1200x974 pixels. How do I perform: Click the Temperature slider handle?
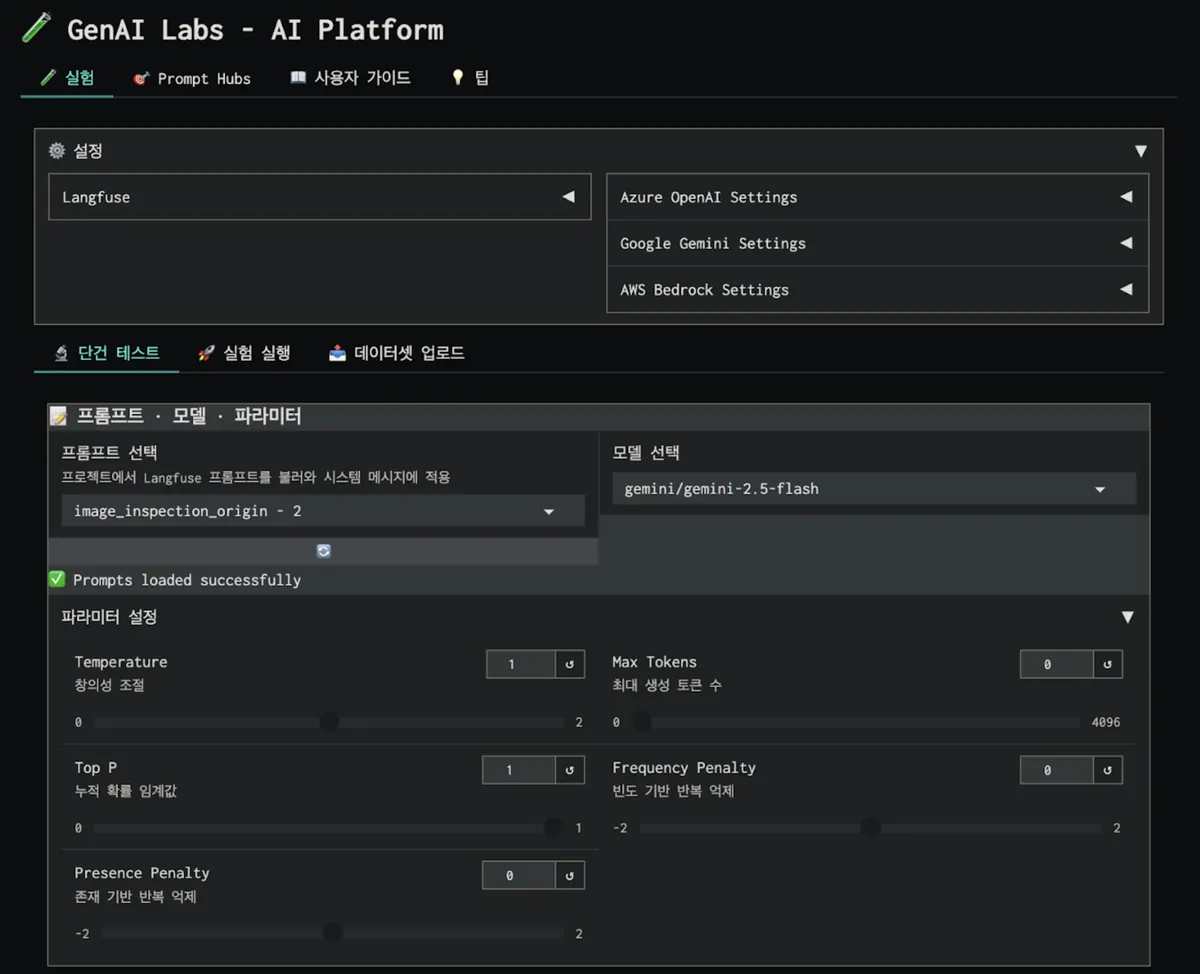click(x=329, y=722)
